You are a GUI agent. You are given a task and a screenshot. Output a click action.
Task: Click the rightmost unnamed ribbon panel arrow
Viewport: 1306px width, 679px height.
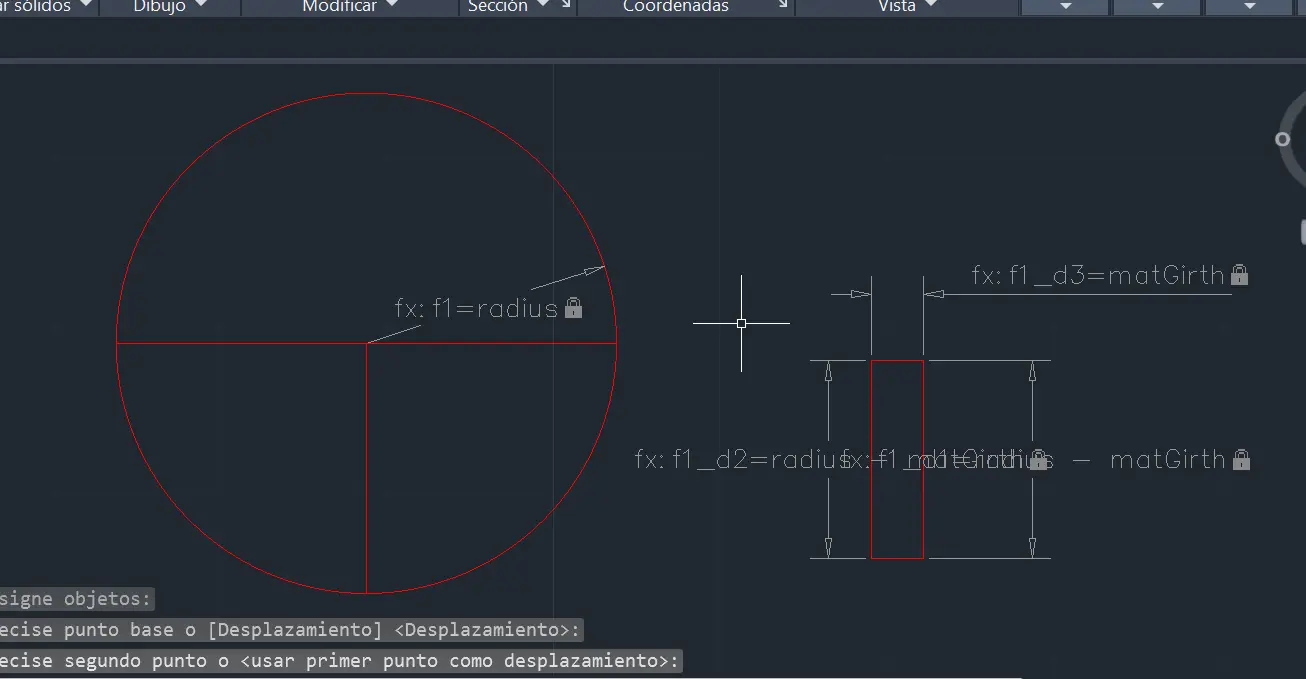[1248, 6]
